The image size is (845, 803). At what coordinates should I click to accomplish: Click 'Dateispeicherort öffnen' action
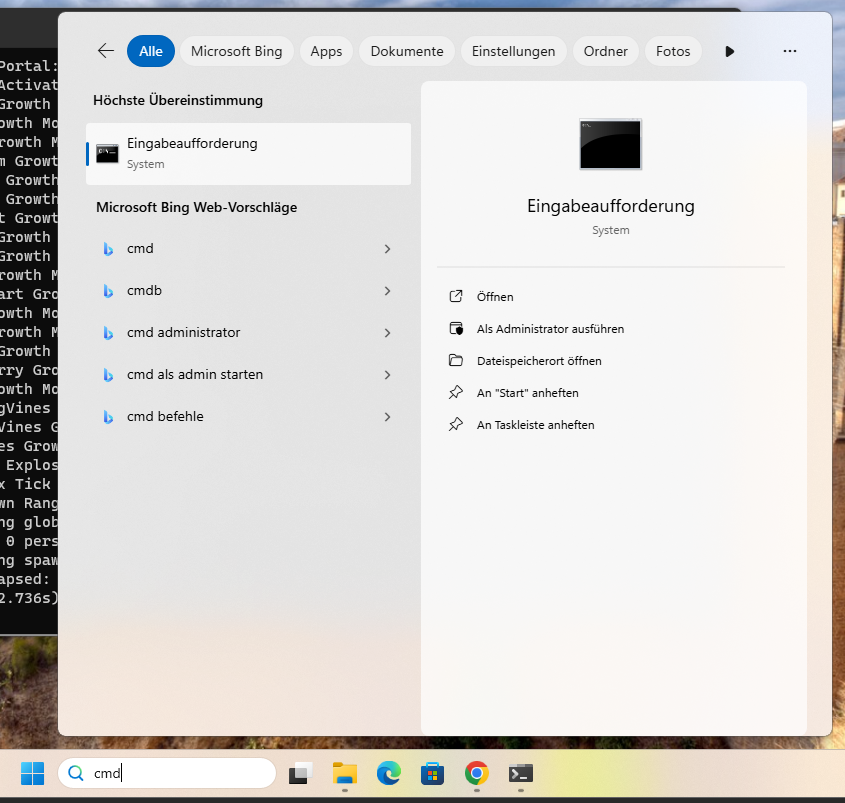click(x=539, y=361)
